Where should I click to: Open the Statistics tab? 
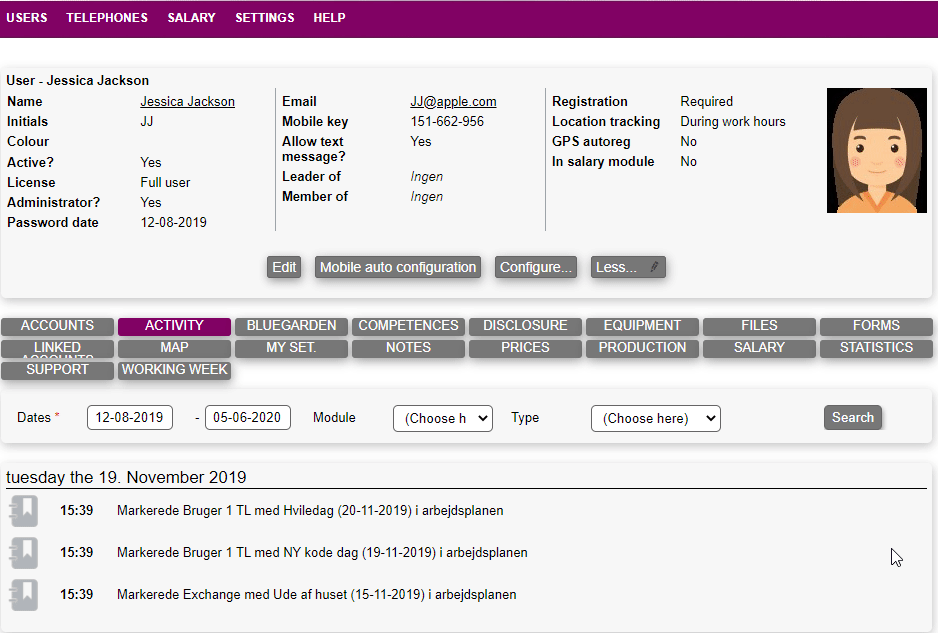876,348
